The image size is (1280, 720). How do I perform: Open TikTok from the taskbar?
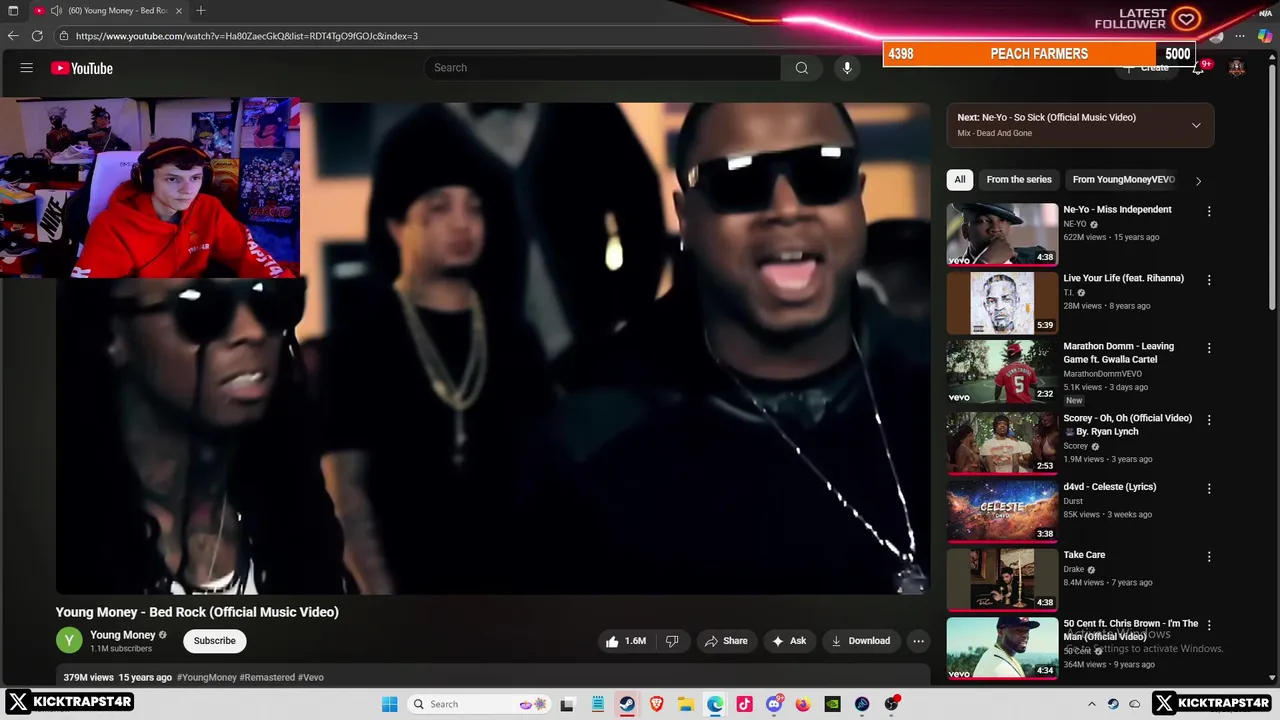click(744, 704)
